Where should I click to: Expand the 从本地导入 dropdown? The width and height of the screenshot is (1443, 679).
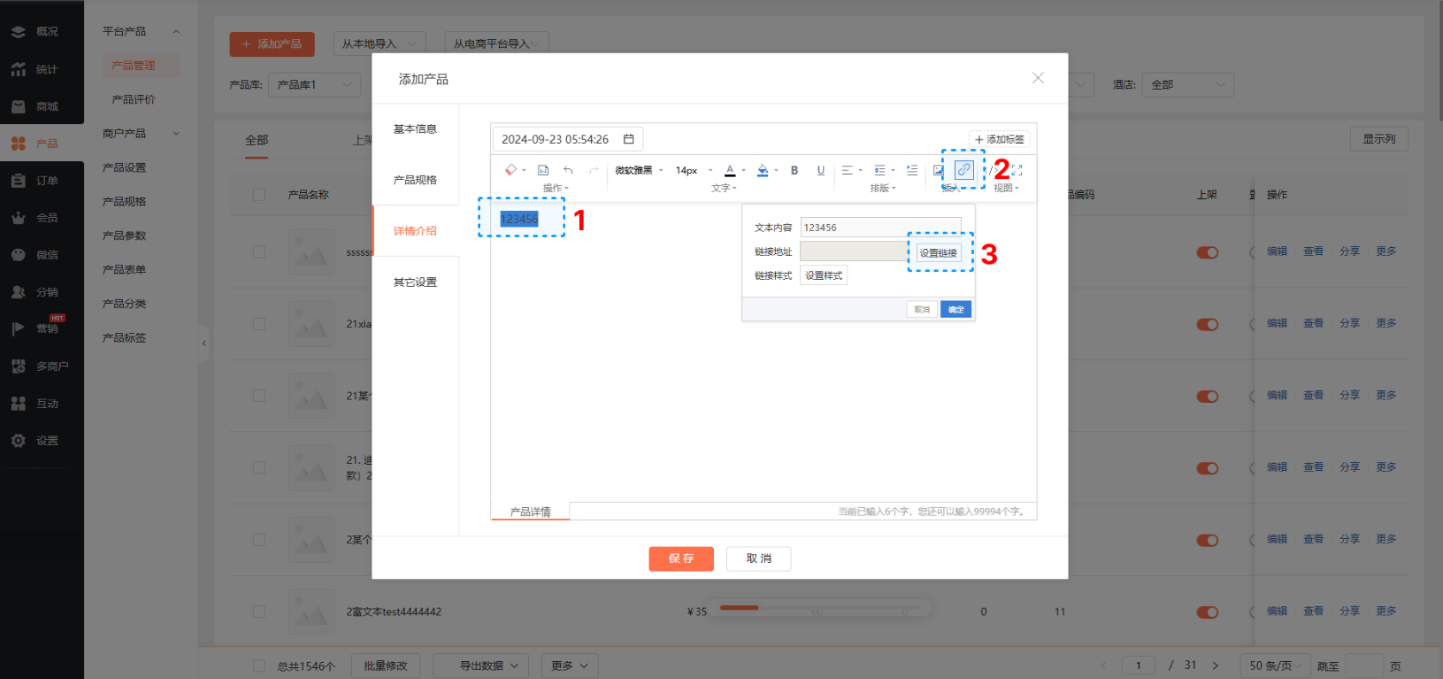pos(379,44)
